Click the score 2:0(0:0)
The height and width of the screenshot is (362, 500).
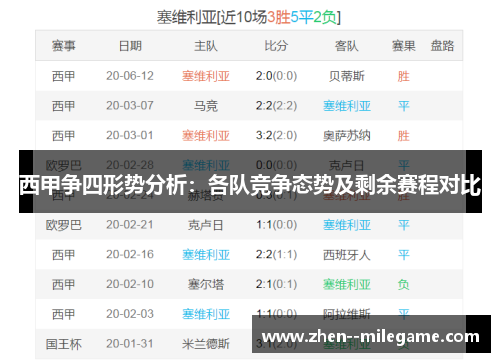tap(276, 76)
